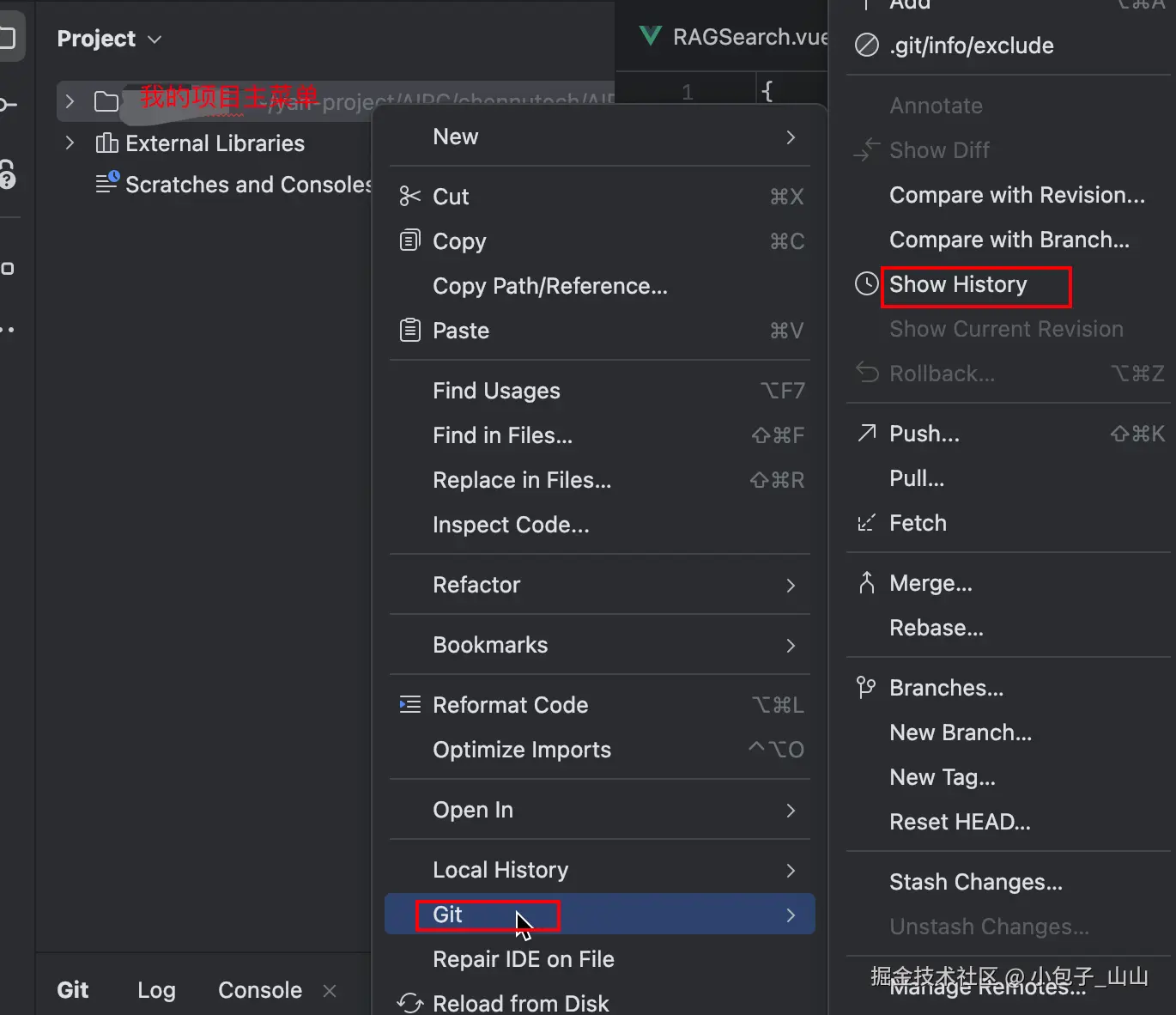Click the Copy clipboard icon
The height and width of the screenshot is (1015, 1176).
point(410,240)
